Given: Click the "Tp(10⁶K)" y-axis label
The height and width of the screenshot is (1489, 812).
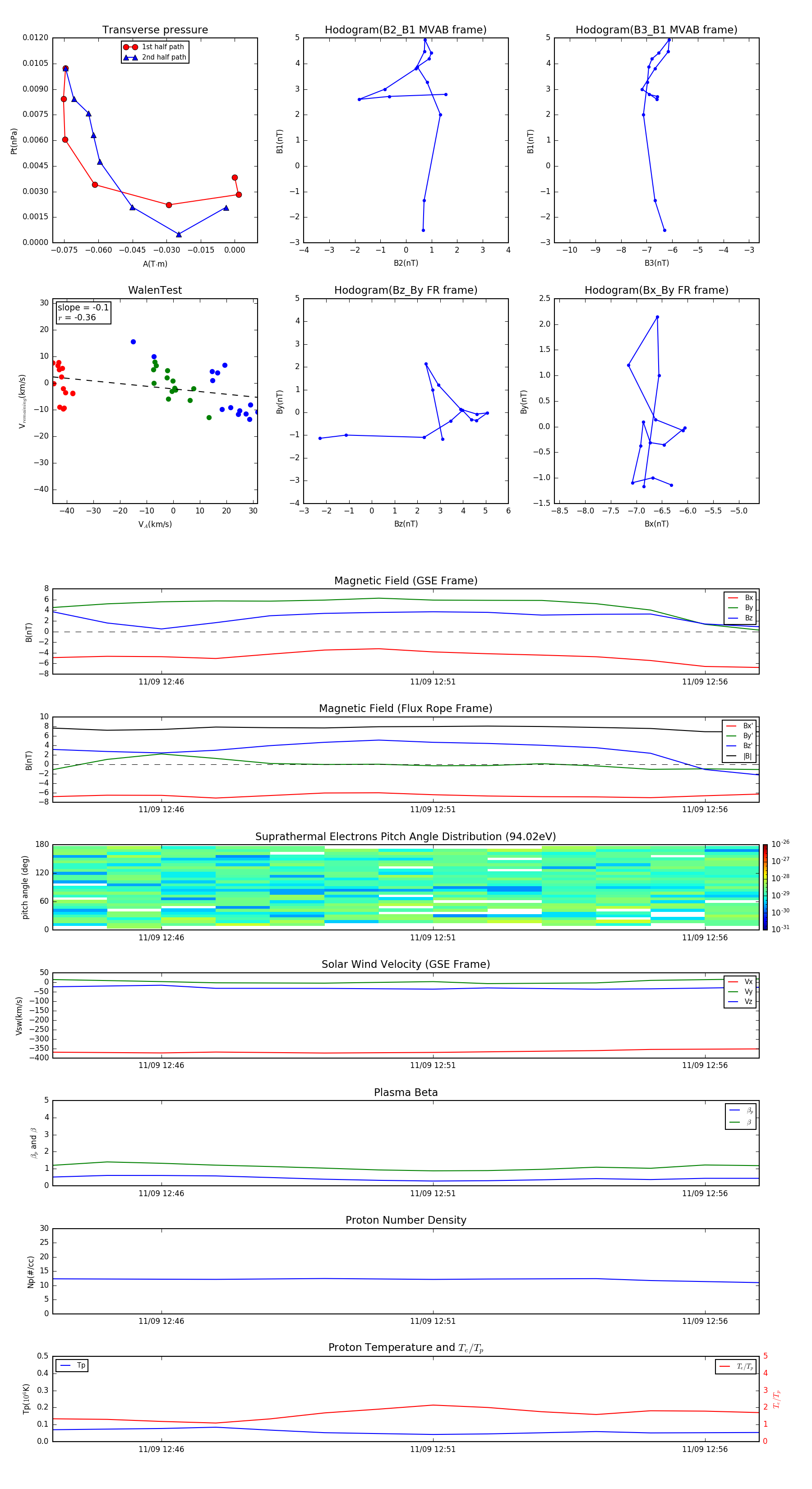Looking at the screenshot, I should coord(26,1399).
